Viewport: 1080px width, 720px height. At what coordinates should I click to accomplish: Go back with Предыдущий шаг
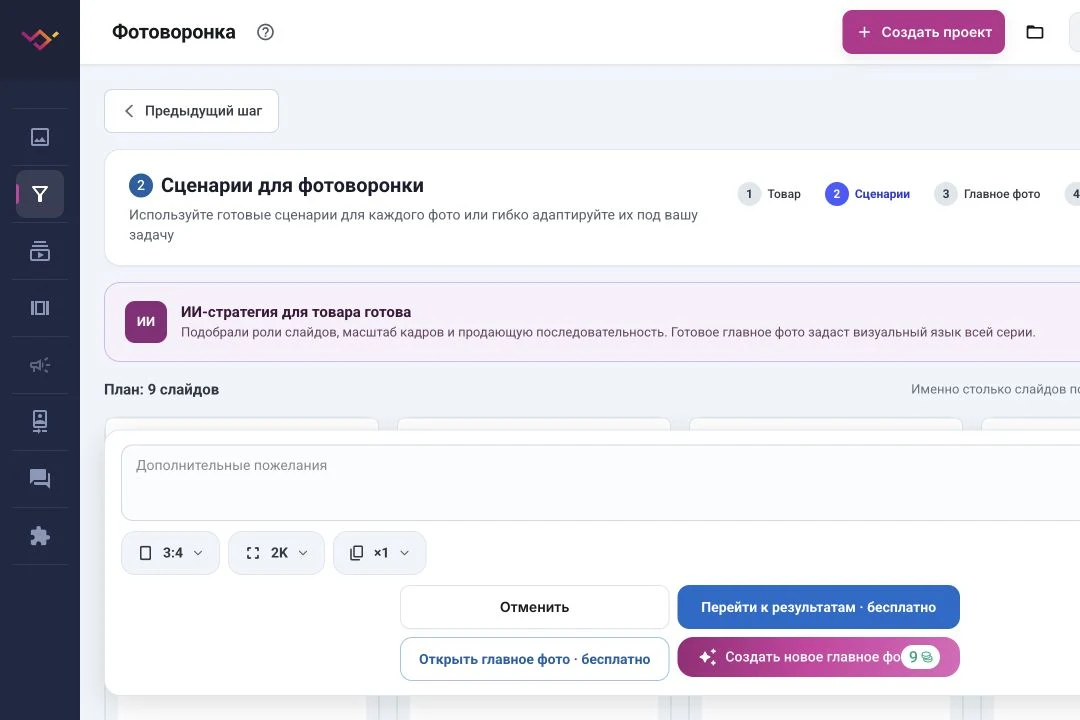(x=191, y=111)
